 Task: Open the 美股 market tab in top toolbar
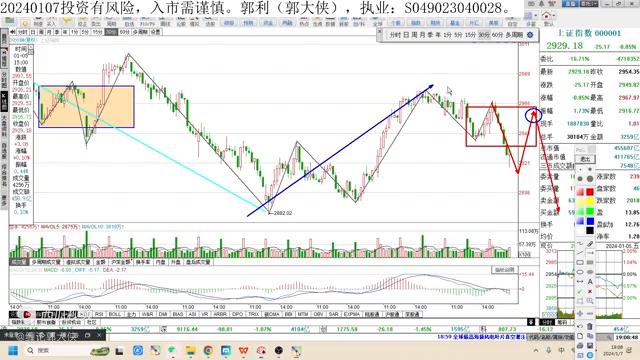[493, 23]
